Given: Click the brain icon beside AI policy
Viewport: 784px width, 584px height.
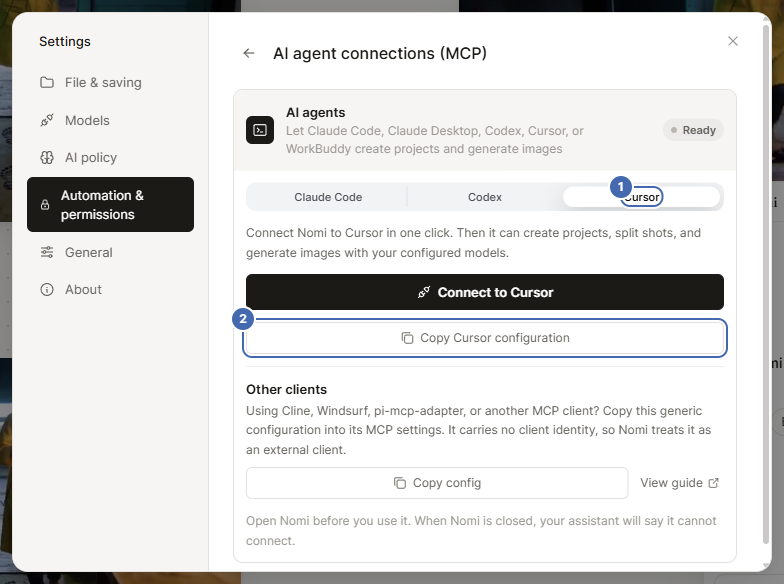Looking at the screenshot, I should (47, 158).
